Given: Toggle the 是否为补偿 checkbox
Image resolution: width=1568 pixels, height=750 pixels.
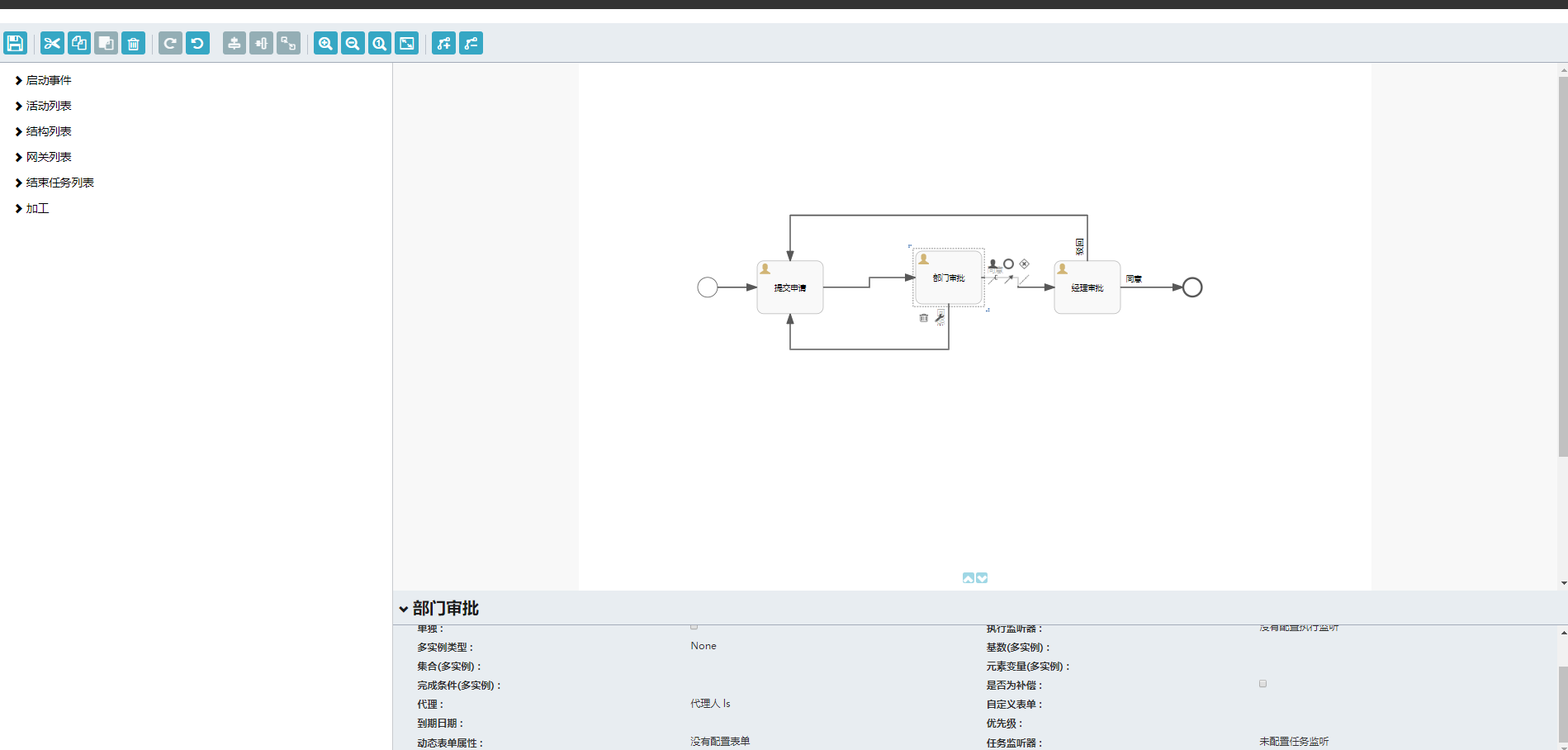Looking at the screenshot, I should pos(1262,684).
